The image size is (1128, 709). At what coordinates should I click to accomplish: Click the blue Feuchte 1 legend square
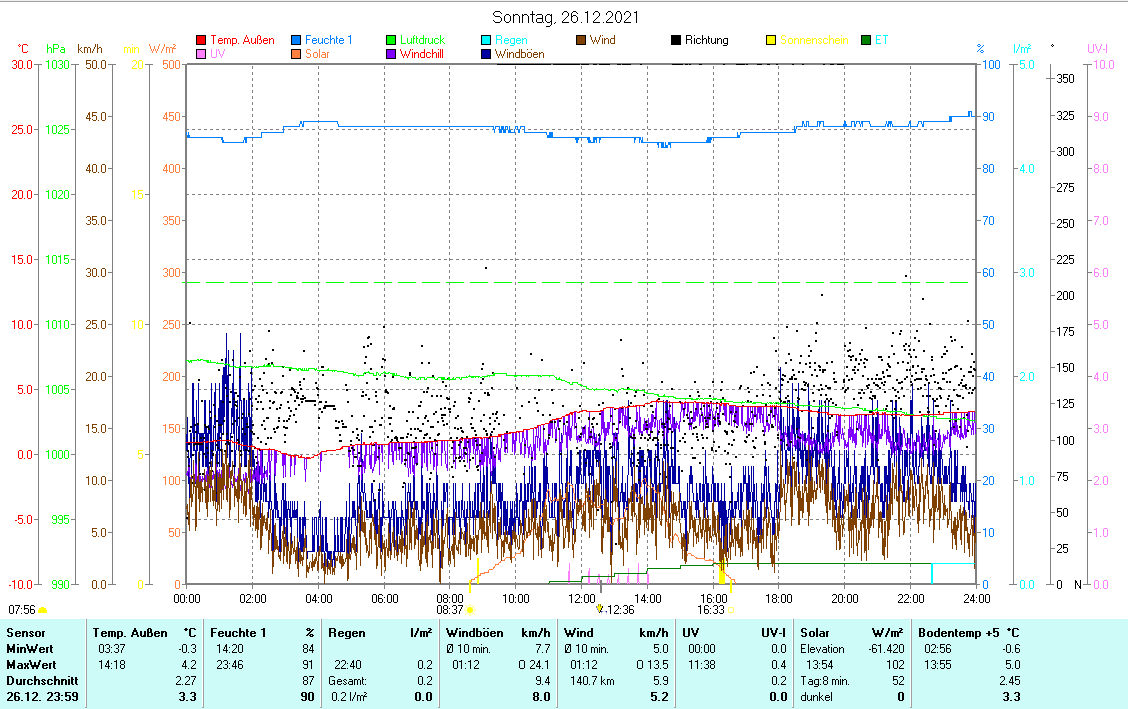[296, 41]
